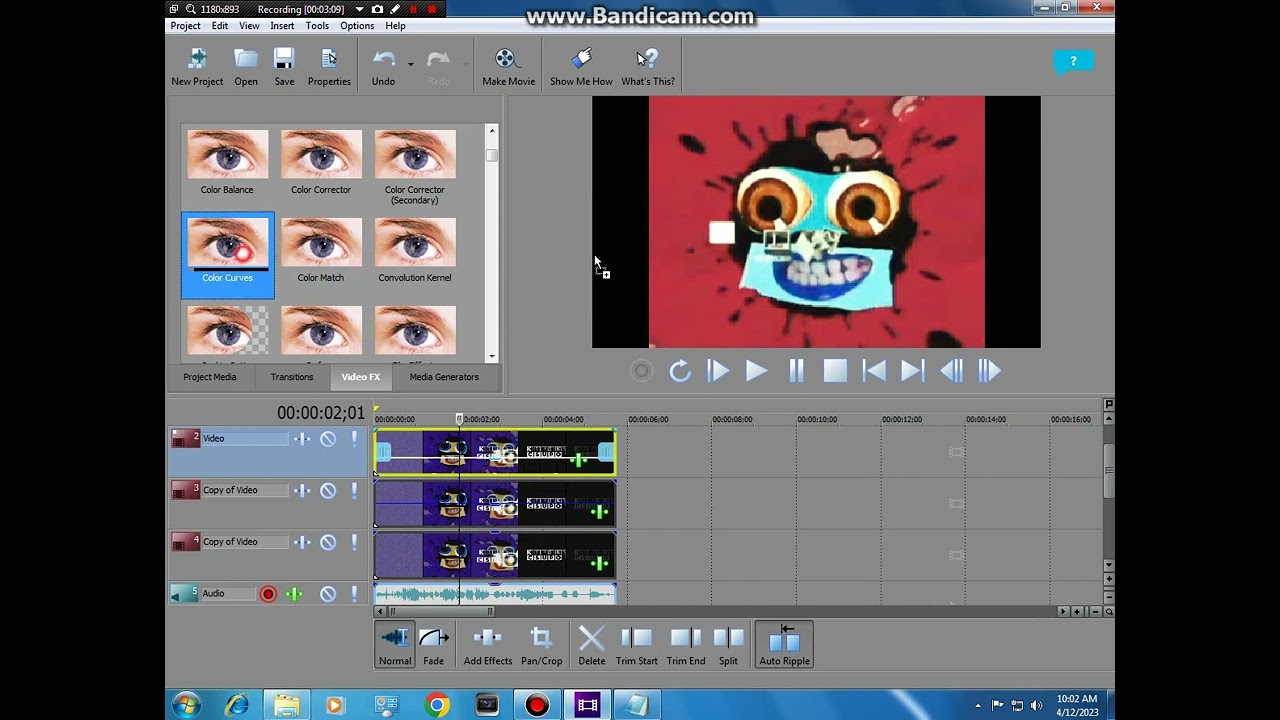This screenshot has height=720, width=1280.
Task: Play the preview video
Action: pyautogui.click(x=756, y=371)
